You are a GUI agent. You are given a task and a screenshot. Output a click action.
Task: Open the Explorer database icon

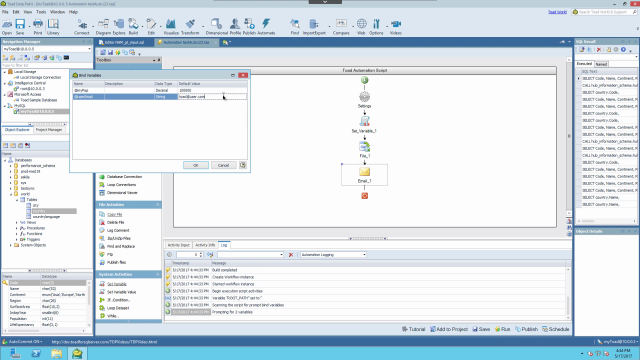tap(119, 27)
